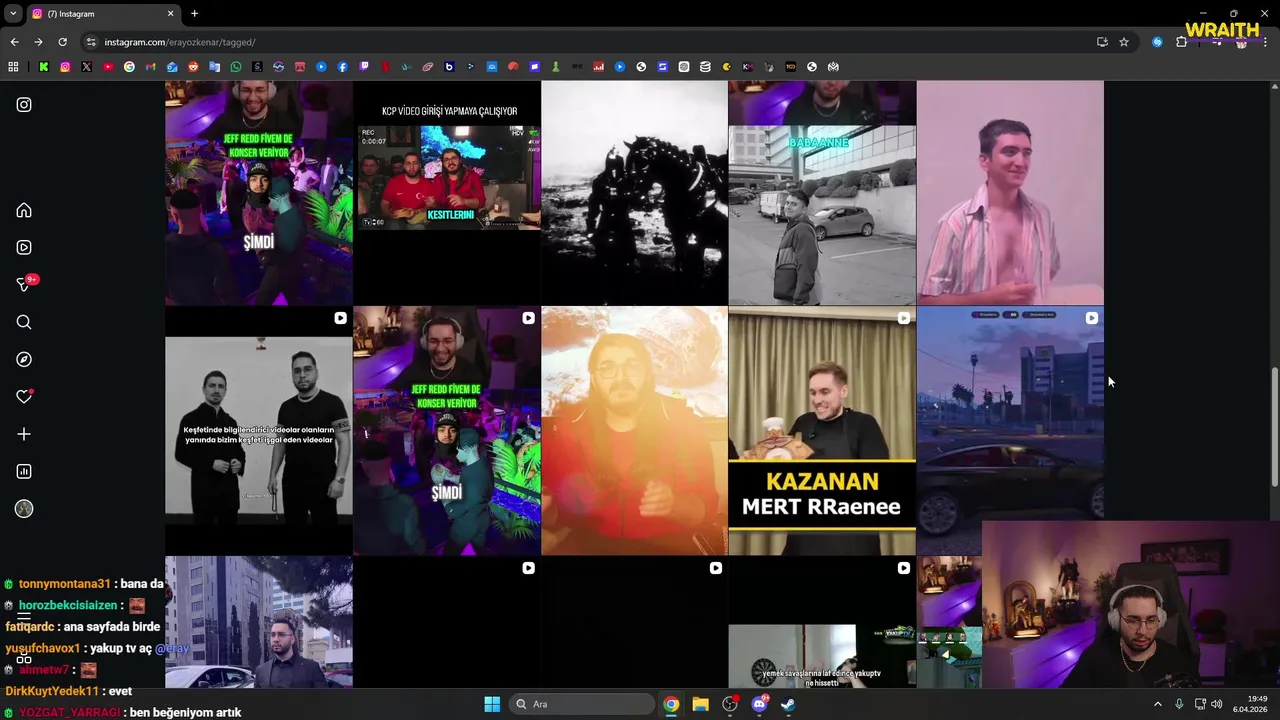Open Notifications heart icon in sidebar

pyautogui.click(x=24, y=397)
